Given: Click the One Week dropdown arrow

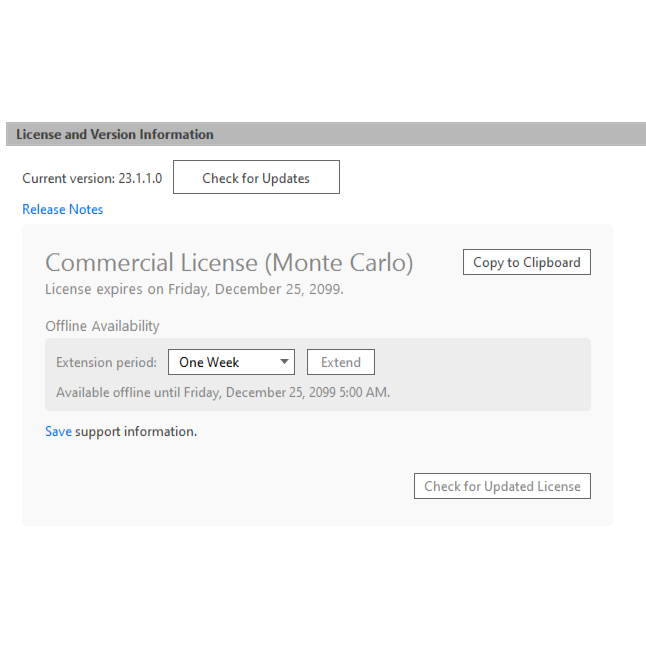Looking at the screenshot, I should pos(285,362).
